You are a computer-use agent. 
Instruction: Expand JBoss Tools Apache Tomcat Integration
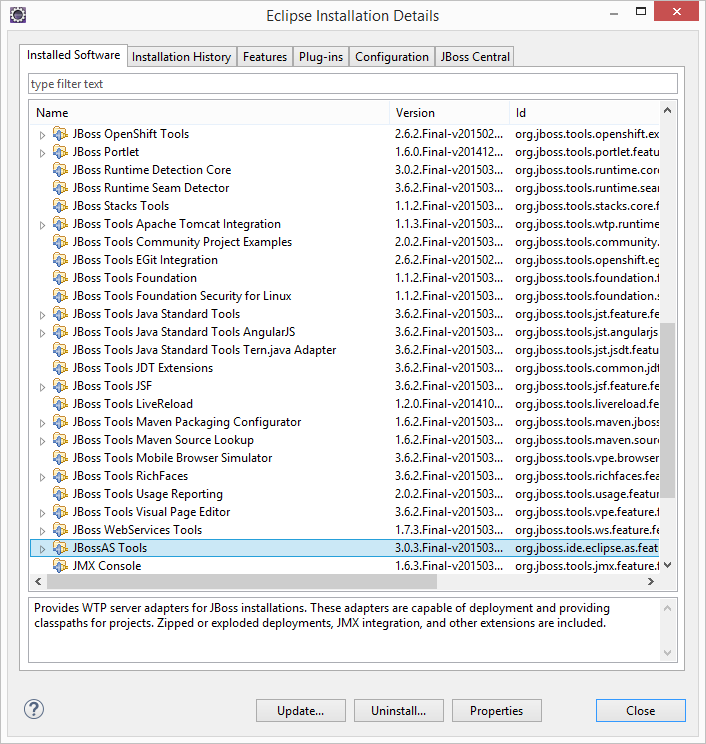click(x=42, y=225)
